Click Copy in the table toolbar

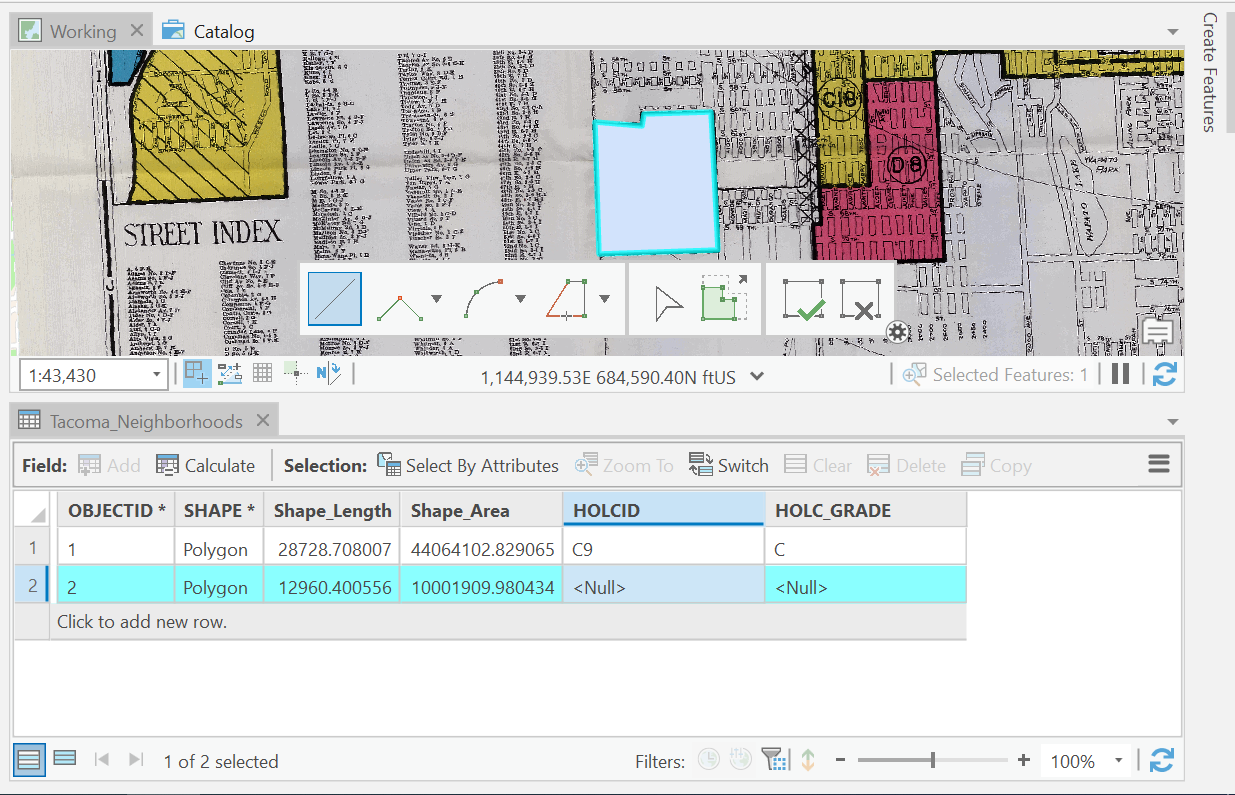996,465
